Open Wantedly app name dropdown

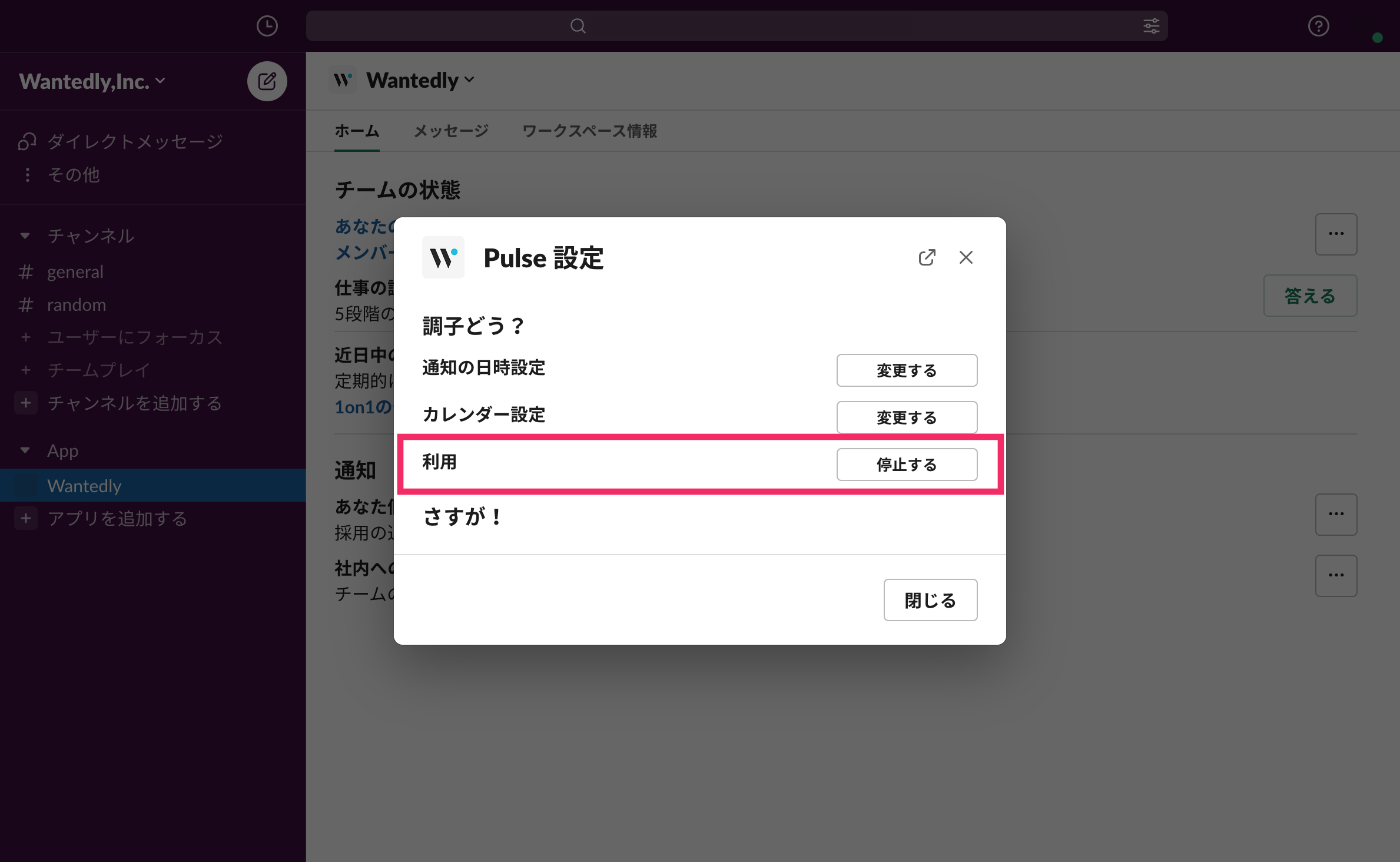tap(420, 80)
